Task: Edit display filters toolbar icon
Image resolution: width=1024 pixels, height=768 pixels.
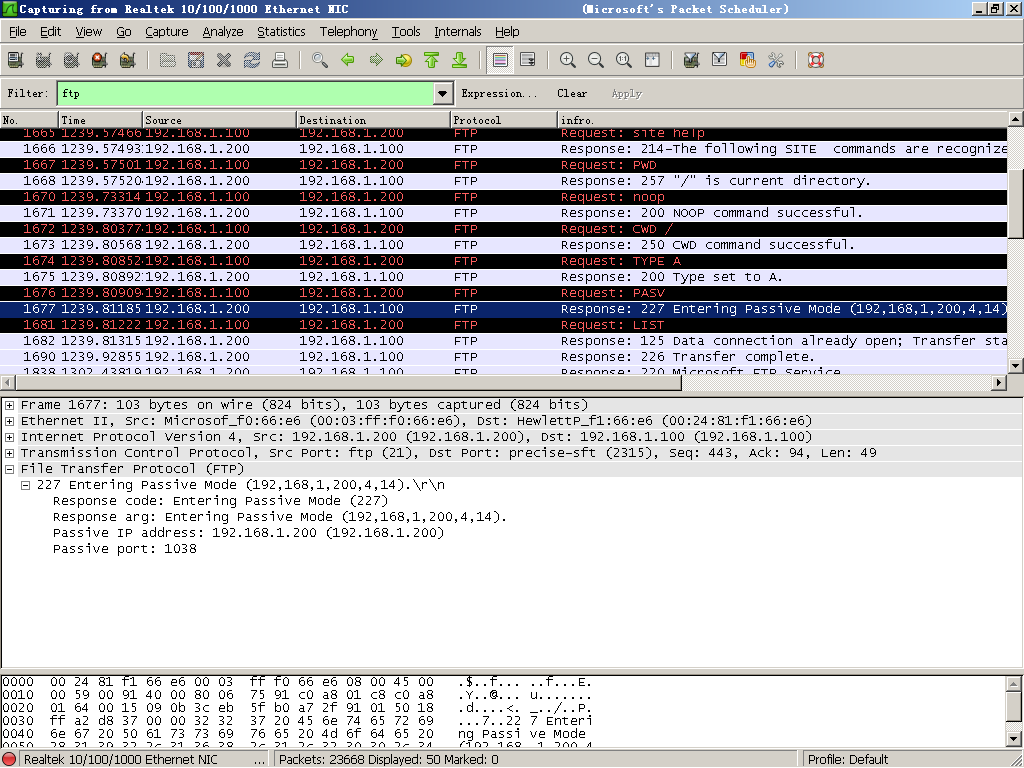Action: click(720, 60)
